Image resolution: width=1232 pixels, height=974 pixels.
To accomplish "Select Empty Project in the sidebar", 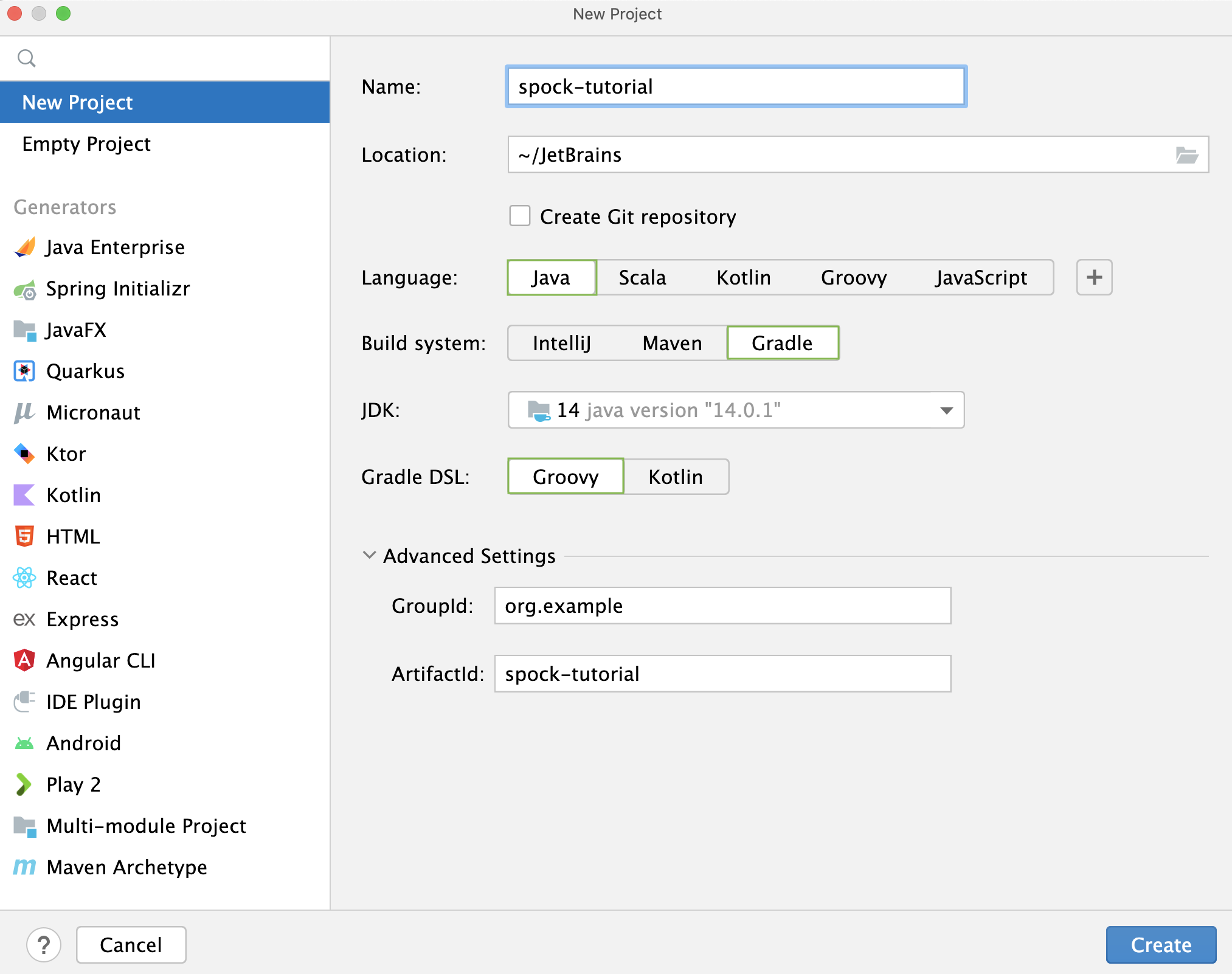I will [x=86, y=144].
